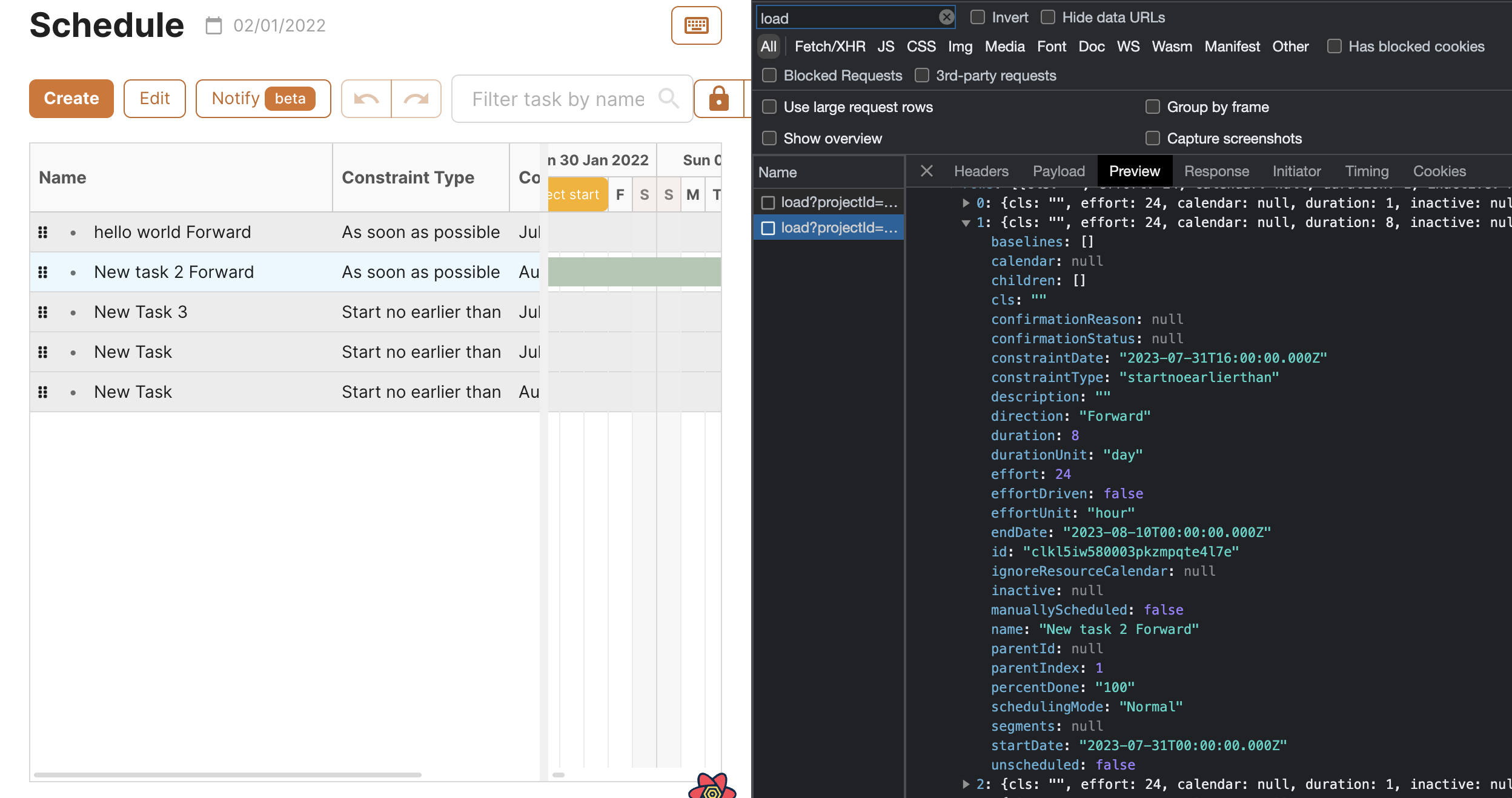Open the React Query devtools flower icon
The width and height of the screenshot is (1512, 798).
coord(712,786)
